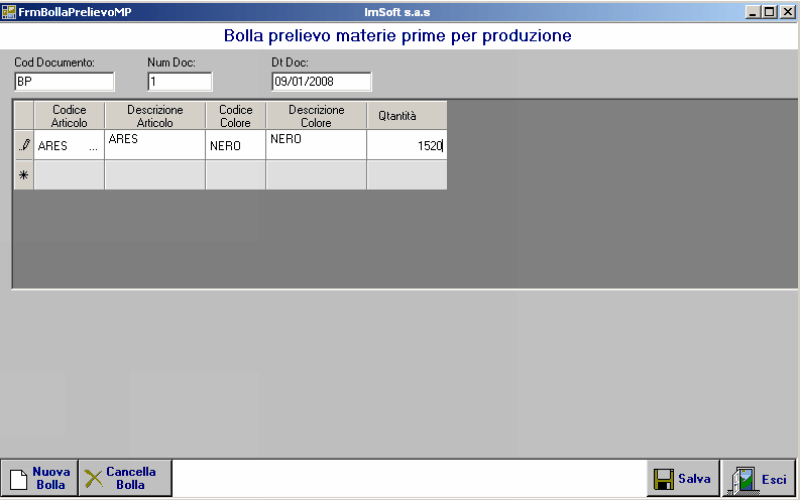Viewport: 800px width, 500px height.
Task: Select the Codice Articolo cell ARES
Action: [x=69, y=145]
